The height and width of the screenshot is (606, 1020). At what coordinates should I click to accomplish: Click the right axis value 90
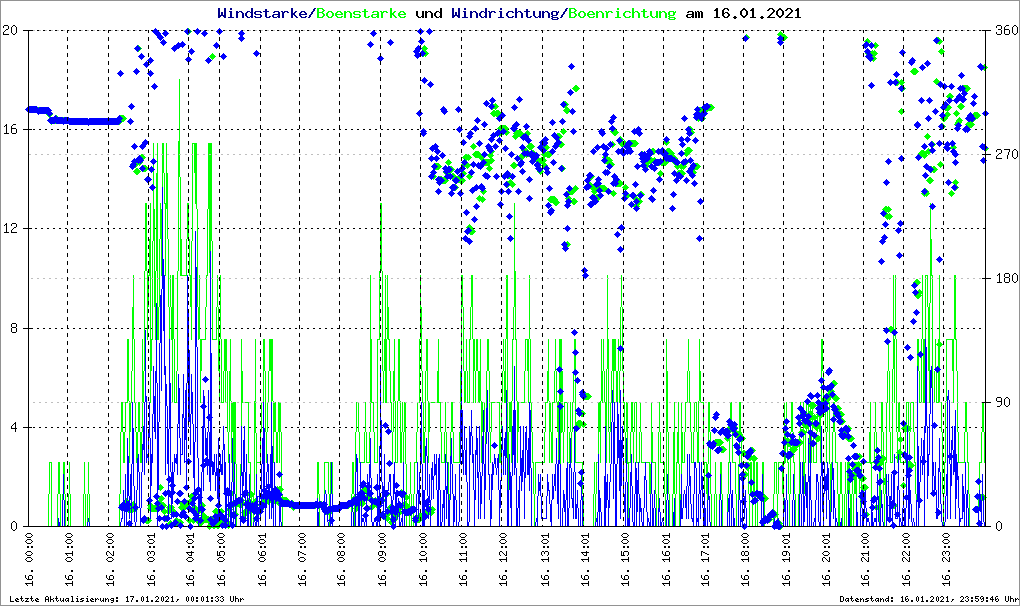click(x=1002, y=403)
